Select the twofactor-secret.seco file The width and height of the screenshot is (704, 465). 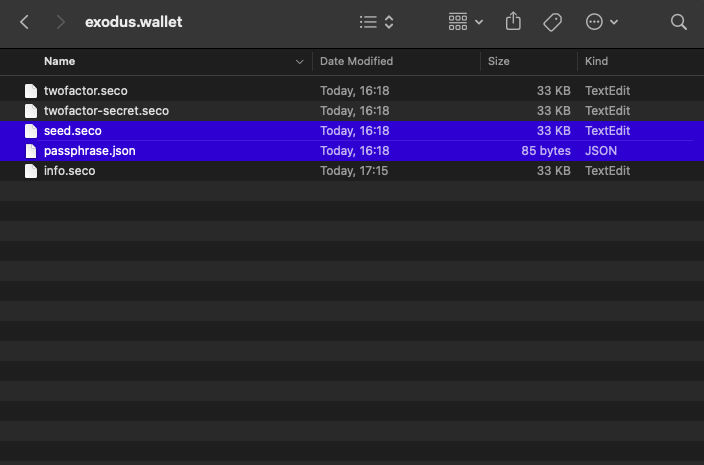coord(106,111)
